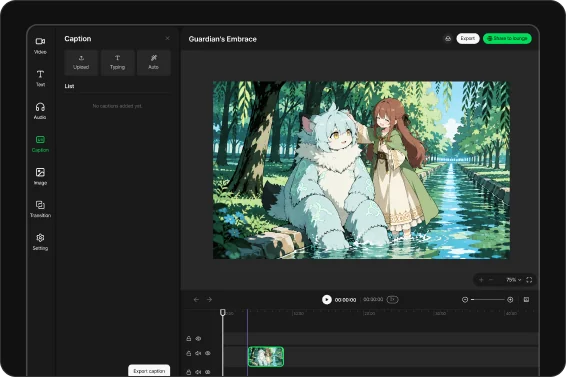Lock the top timeline track
566x377 pixels.
point(188,338)
